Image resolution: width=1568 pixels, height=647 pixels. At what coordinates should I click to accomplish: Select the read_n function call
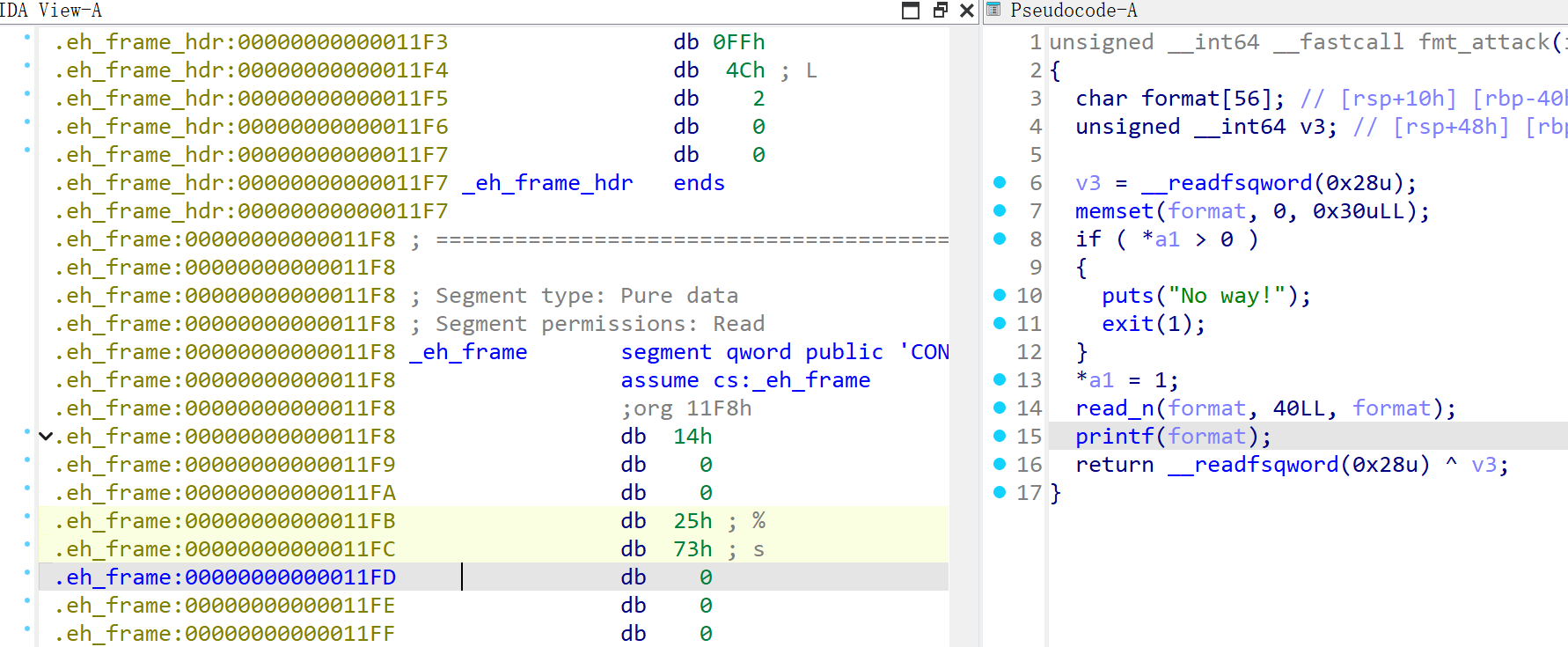coord(1114,408)
